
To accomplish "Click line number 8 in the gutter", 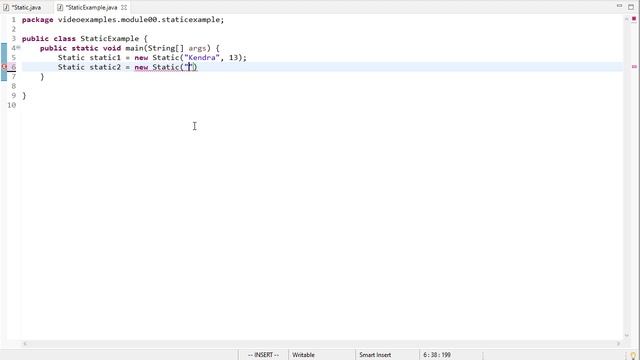I will point(13,86).
